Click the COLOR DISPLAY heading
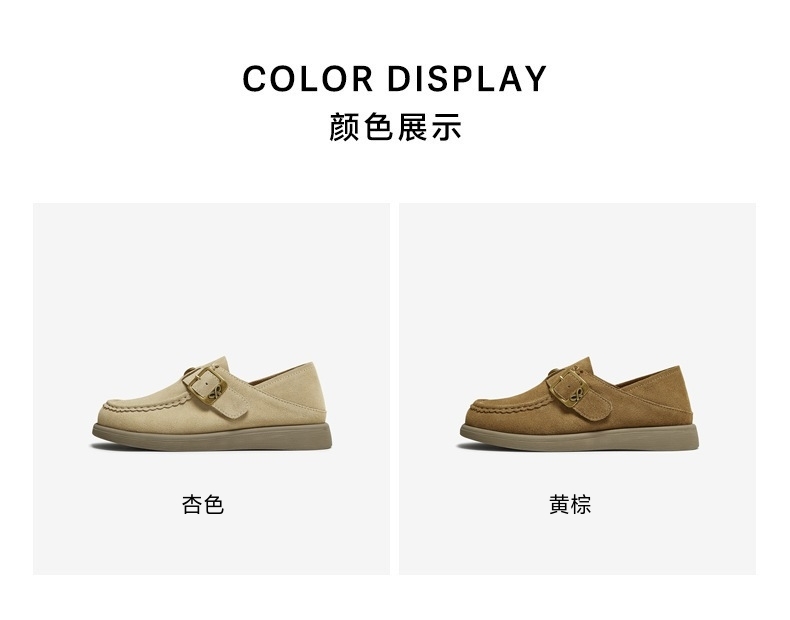The image size is (790, 620). tap(394, 79)
